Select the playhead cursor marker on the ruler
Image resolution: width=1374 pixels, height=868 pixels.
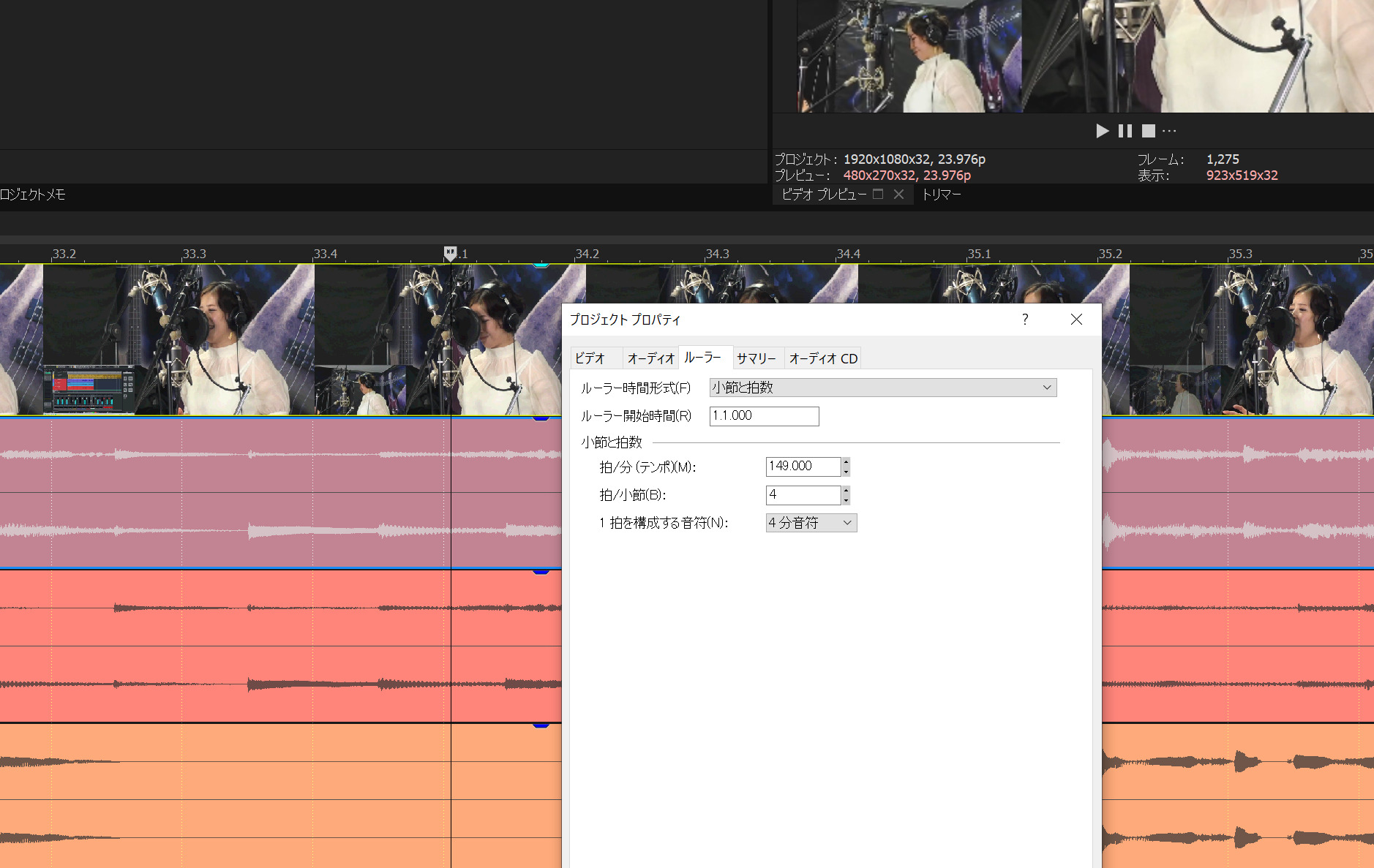[x=450, y=253]
